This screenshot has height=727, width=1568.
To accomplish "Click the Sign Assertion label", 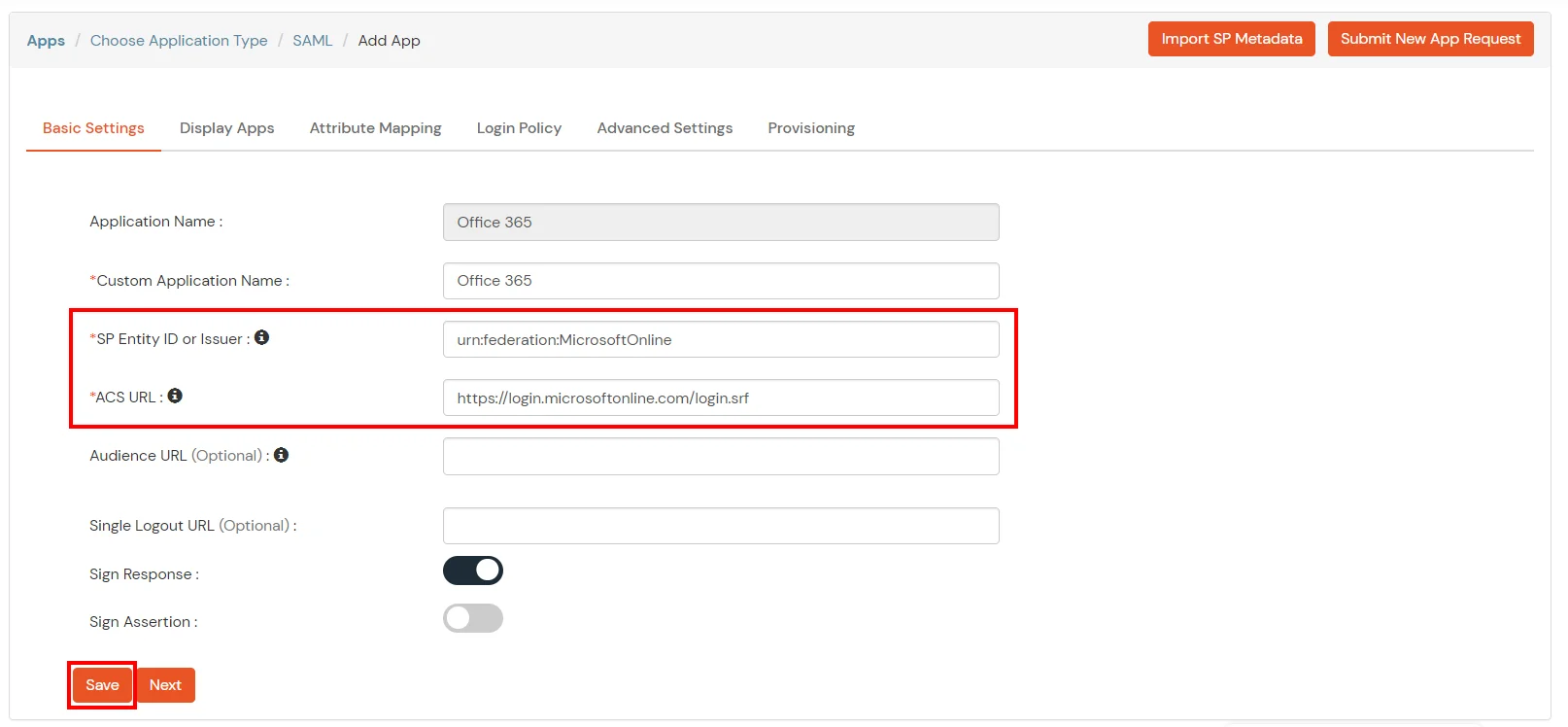I will (143, 622).
